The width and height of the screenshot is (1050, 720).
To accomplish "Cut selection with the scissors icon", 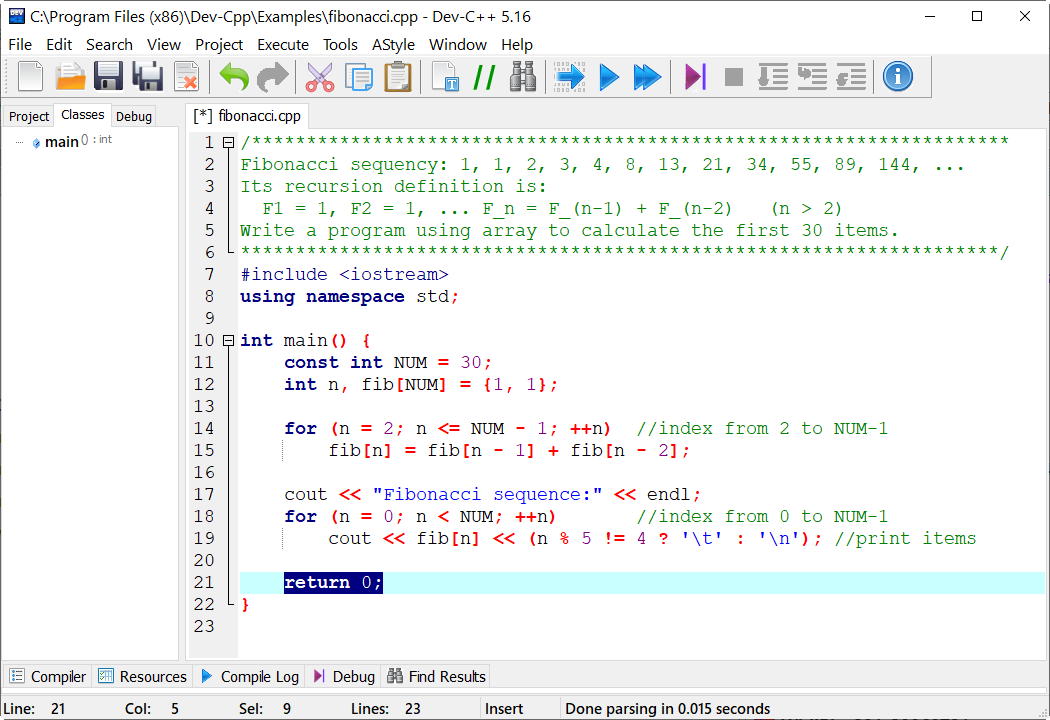I will pyautogui.click(x=319, y=76).
